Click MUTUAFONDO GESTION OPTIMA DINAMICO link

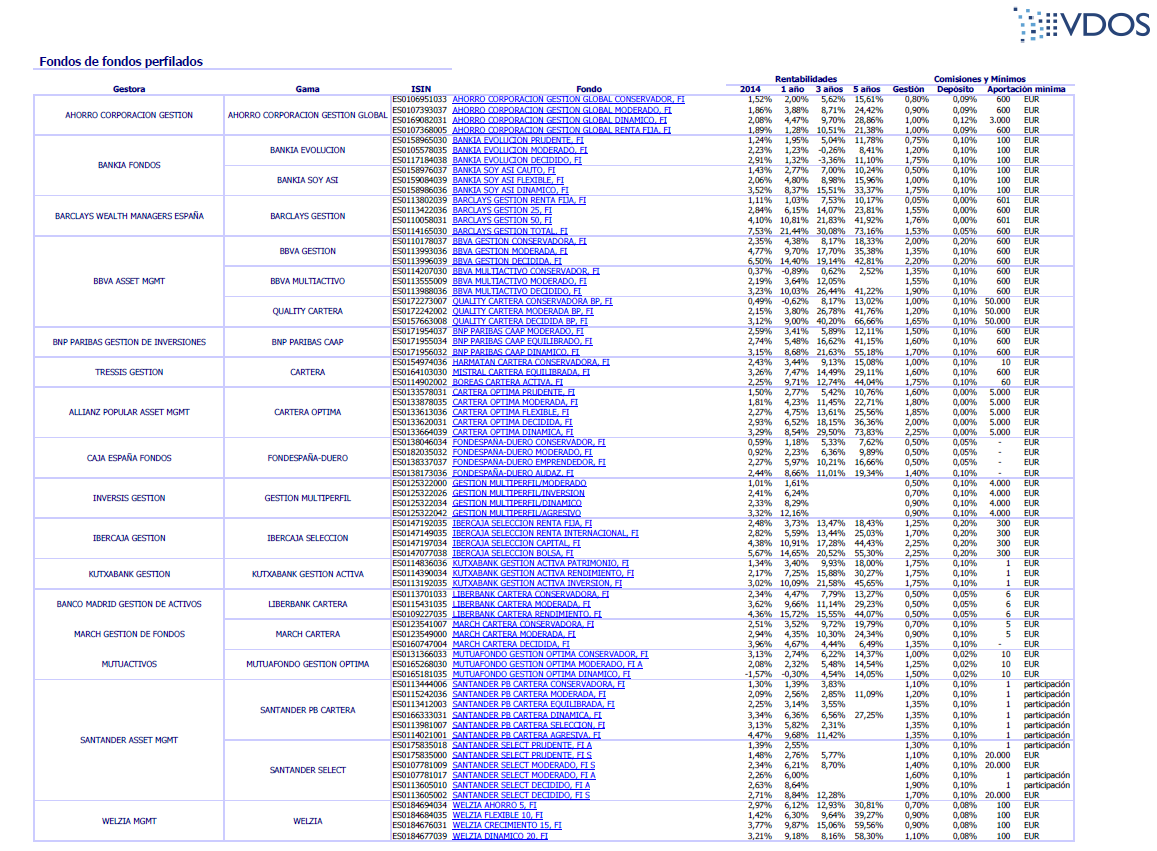[541, 674]
